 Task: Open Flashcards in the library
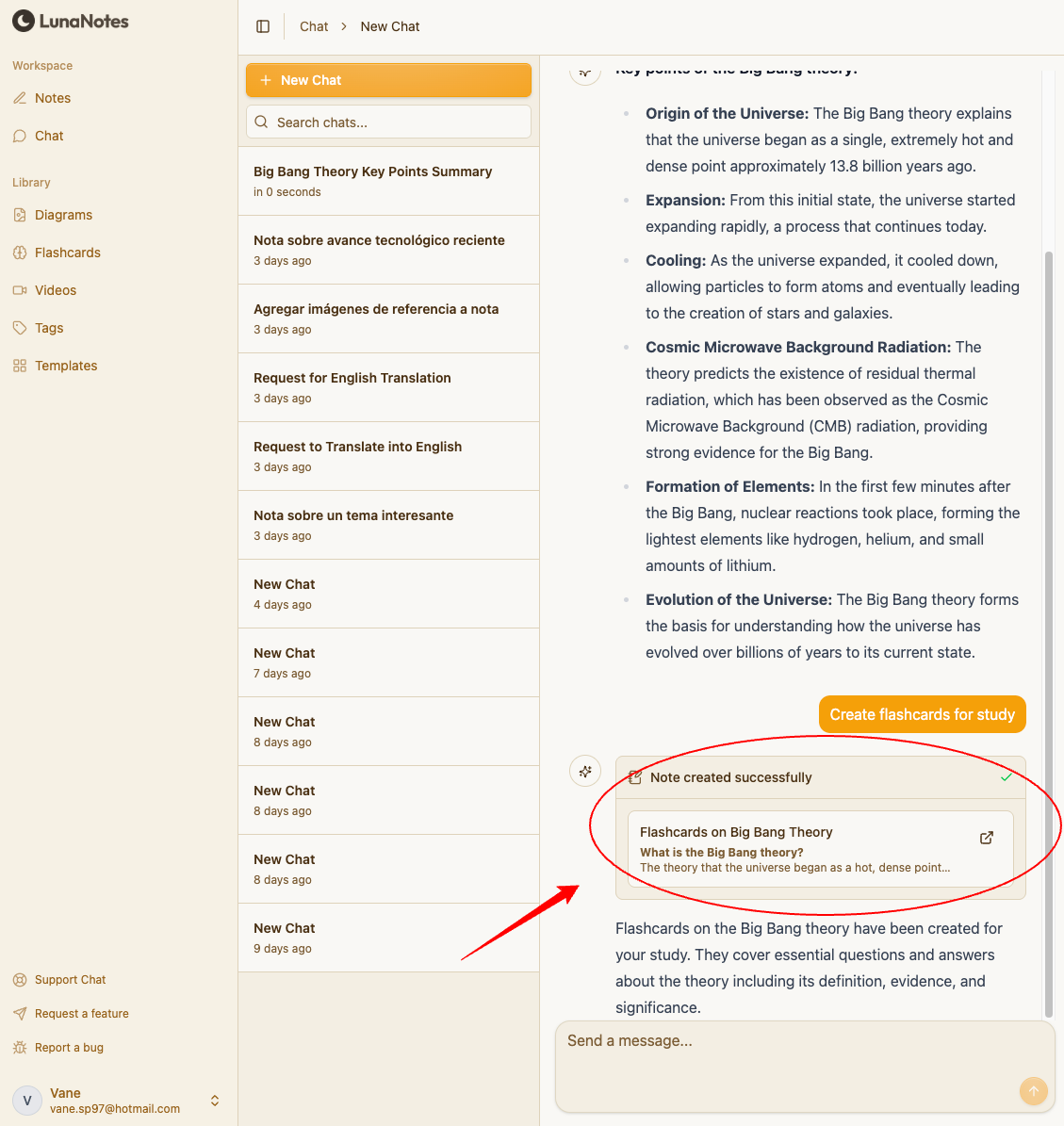67,253
